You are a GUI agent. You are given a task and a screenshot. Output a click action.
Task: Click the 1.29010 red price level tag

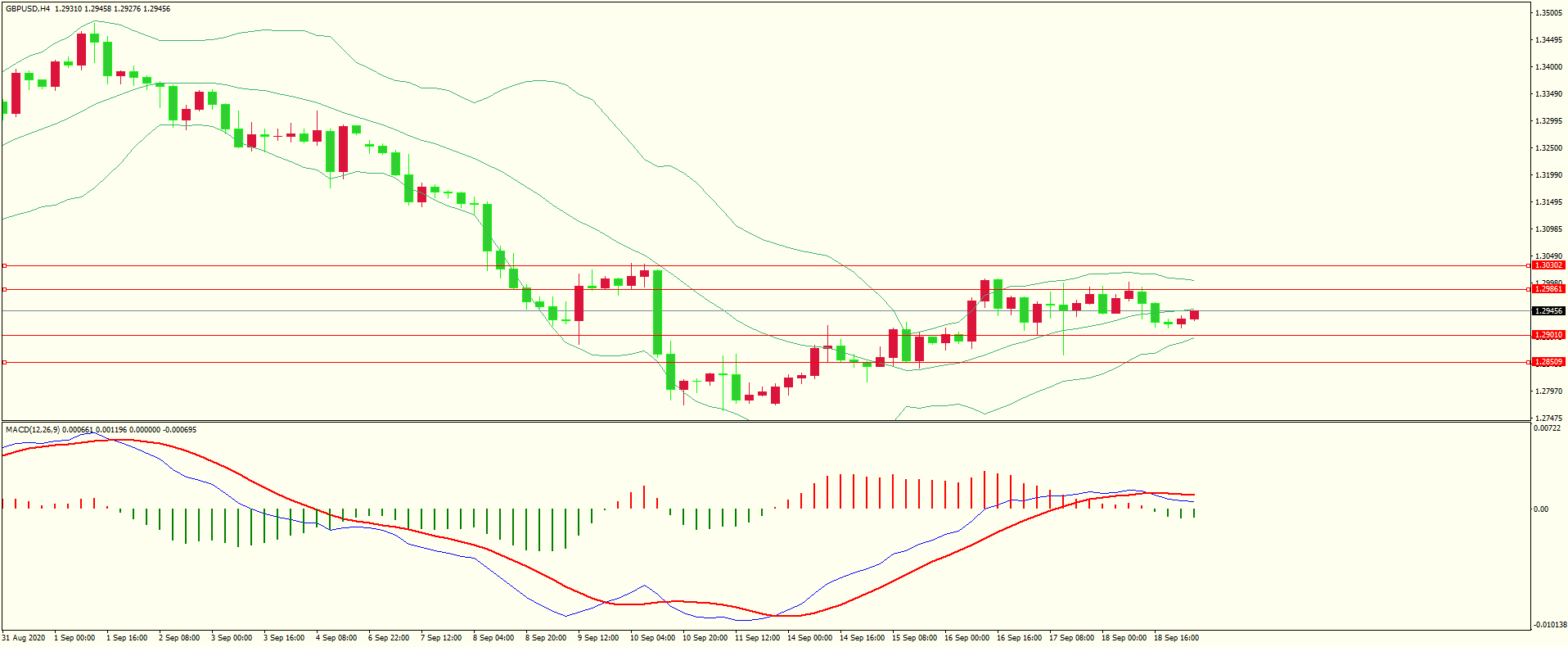coord(1548,335)
